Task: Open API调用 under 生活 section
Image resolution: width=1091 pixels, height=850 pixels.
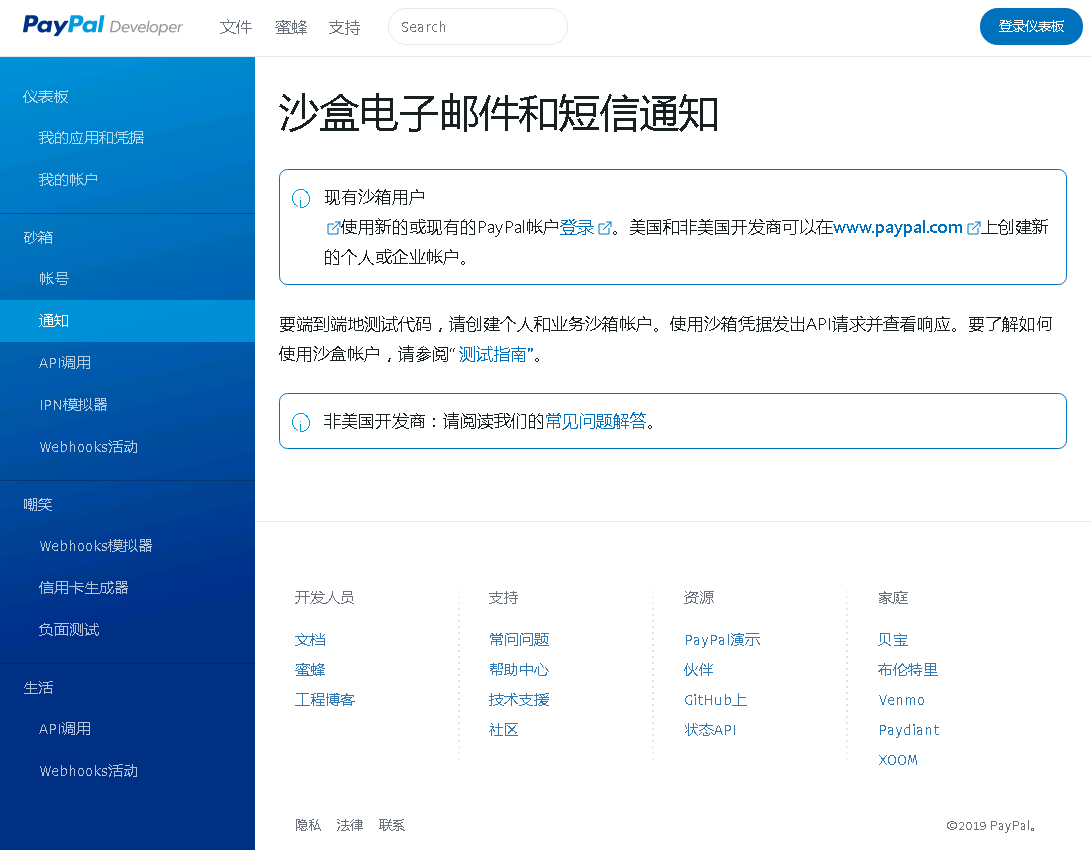Action: tap(65, 729)
